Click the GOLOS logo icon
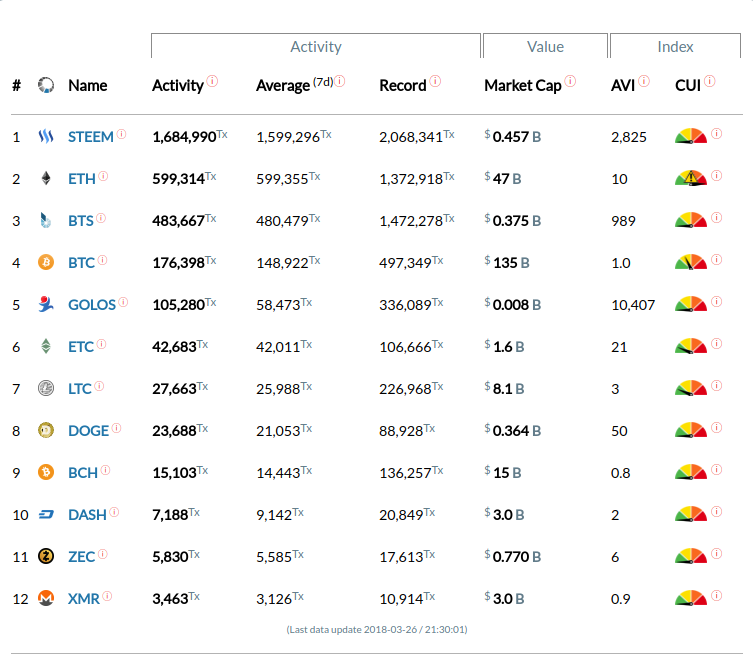 [x=46, y=304]
